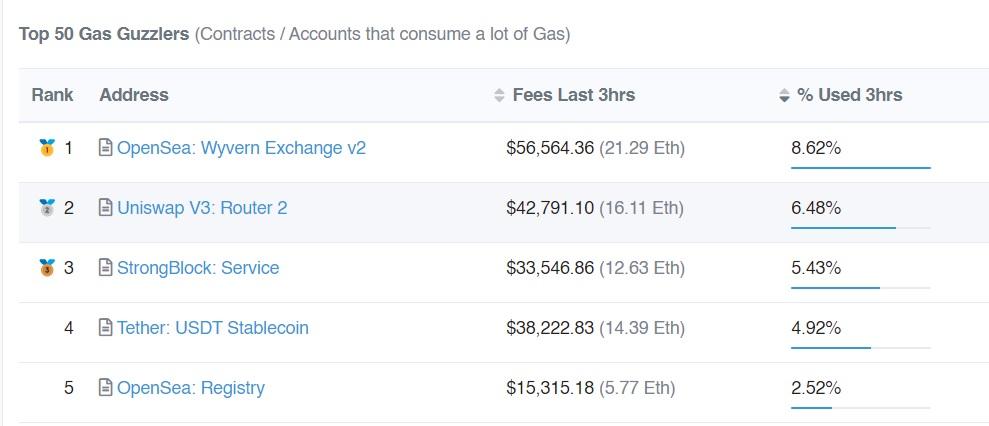The width and height of the screenshot is (989, 426).
Task: Click the gold medal icon for rank 1
Action: pyautogui.click(x=46, y=148)
